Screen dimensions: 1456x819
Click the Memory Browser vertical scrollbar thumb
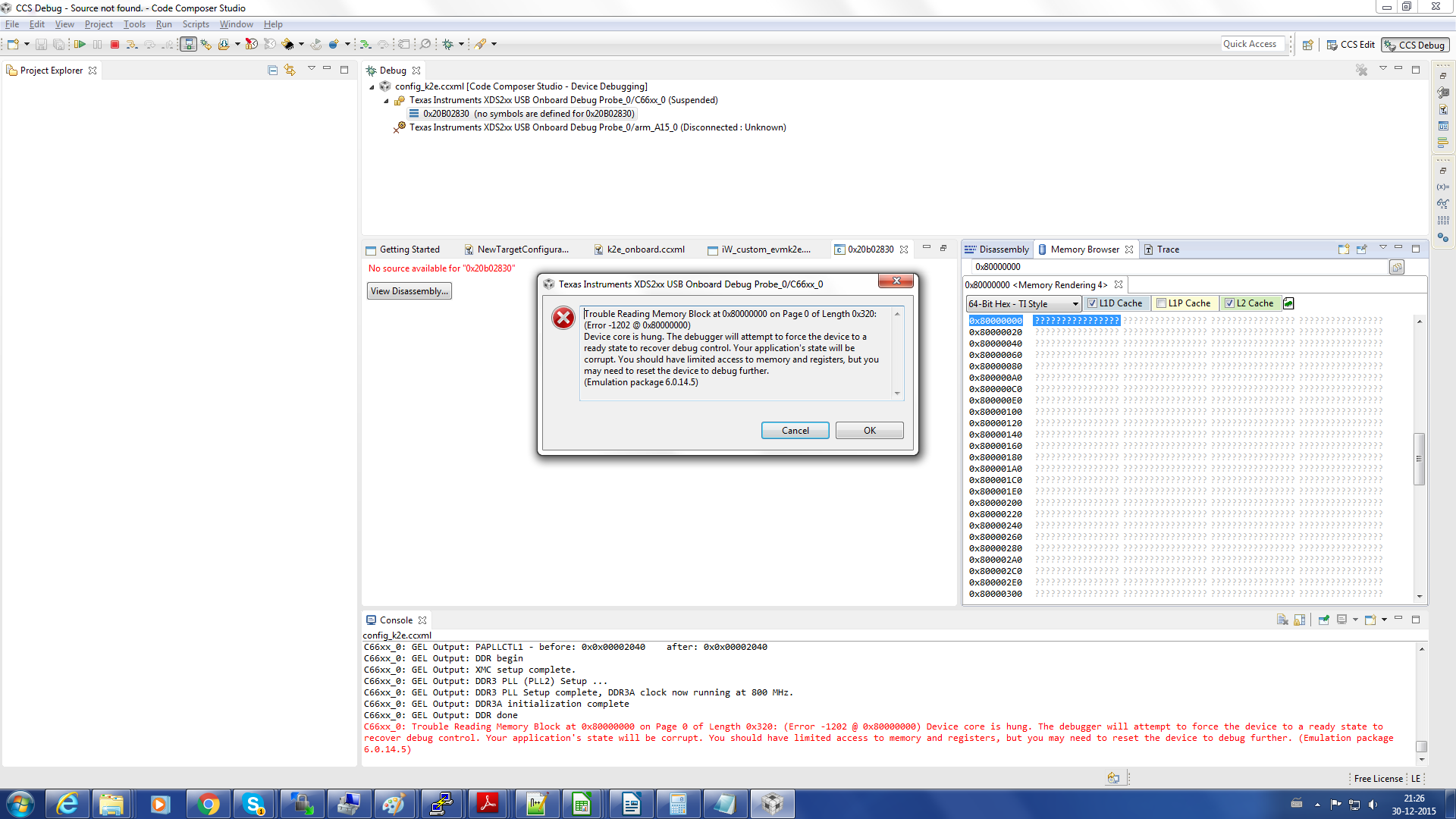tap(1420, 459)
